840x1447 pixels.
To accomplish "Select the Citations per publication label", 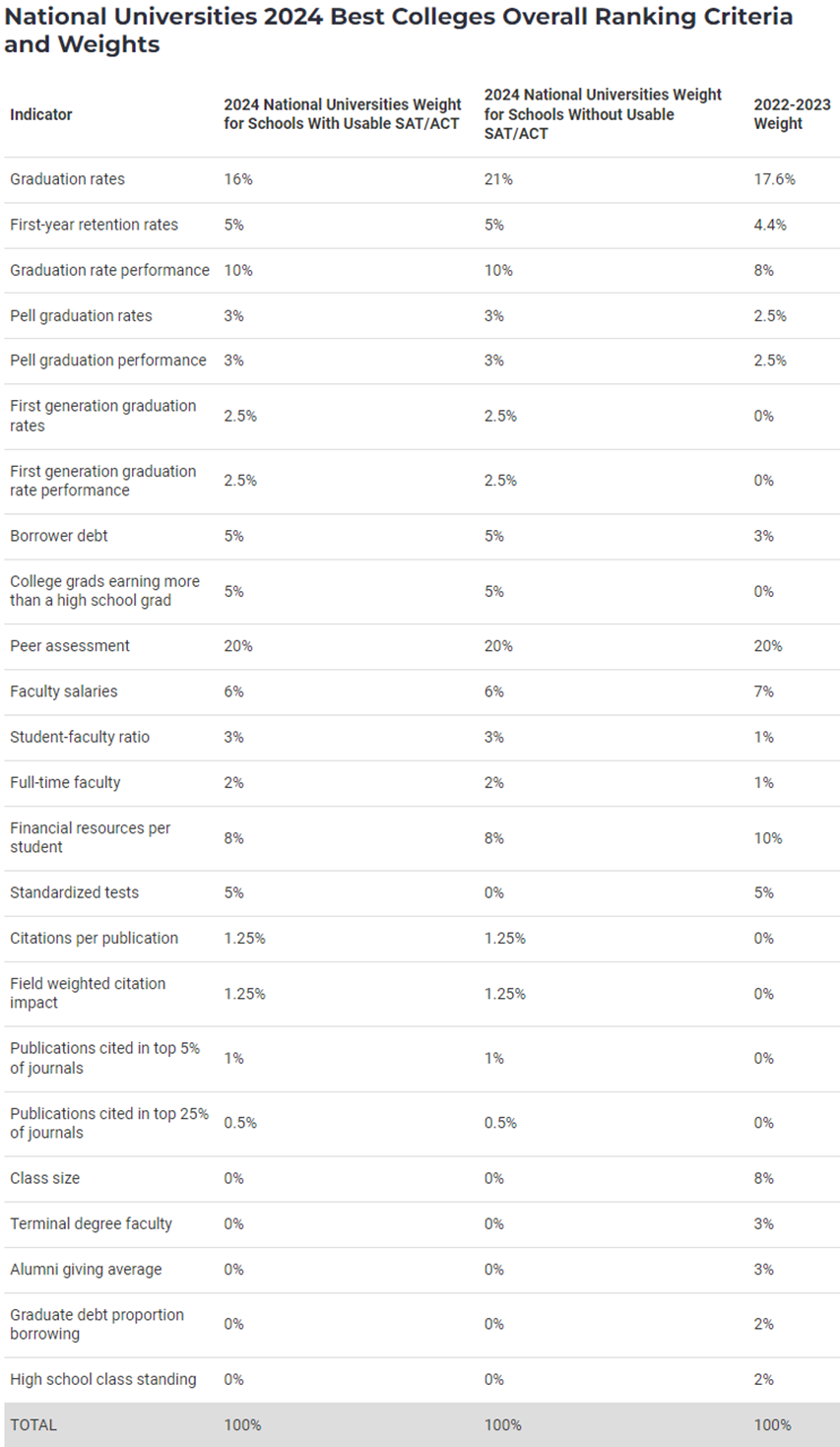I will pos(94,938).
